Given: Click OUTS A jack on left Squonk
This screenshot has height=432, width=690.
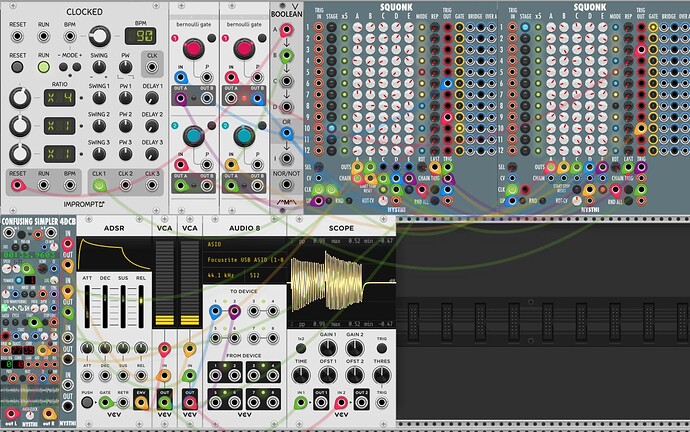Looking at the screenshot, I should (x=357, y=167).
